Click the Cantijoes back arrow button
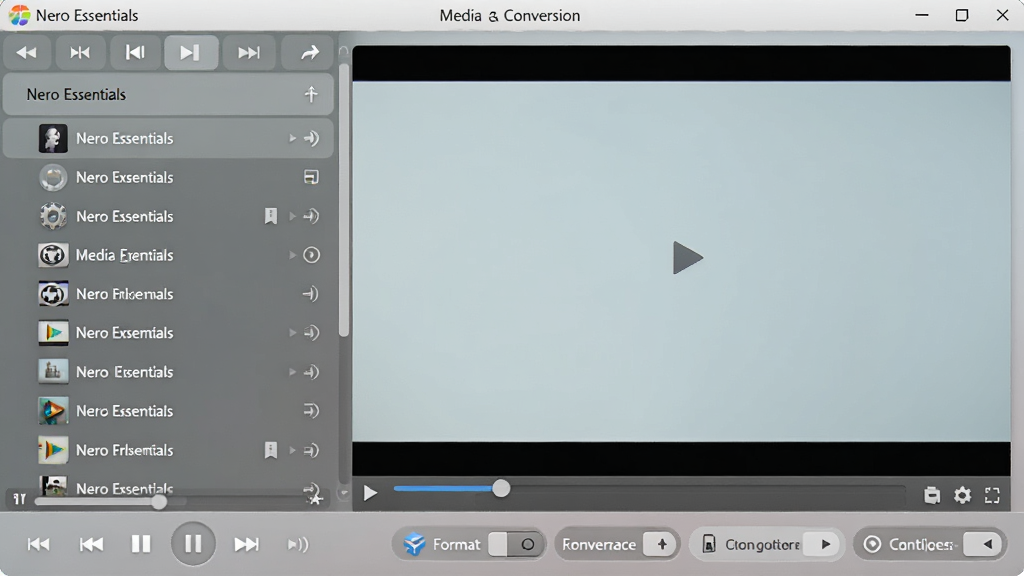 click(x=984, y=544)
